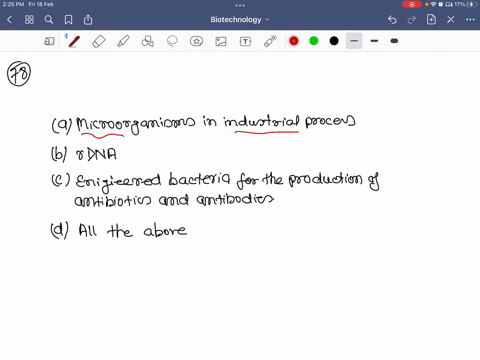Select the Highlighter tool
Viewport: 480px width, 360px height.
(123, 41)
